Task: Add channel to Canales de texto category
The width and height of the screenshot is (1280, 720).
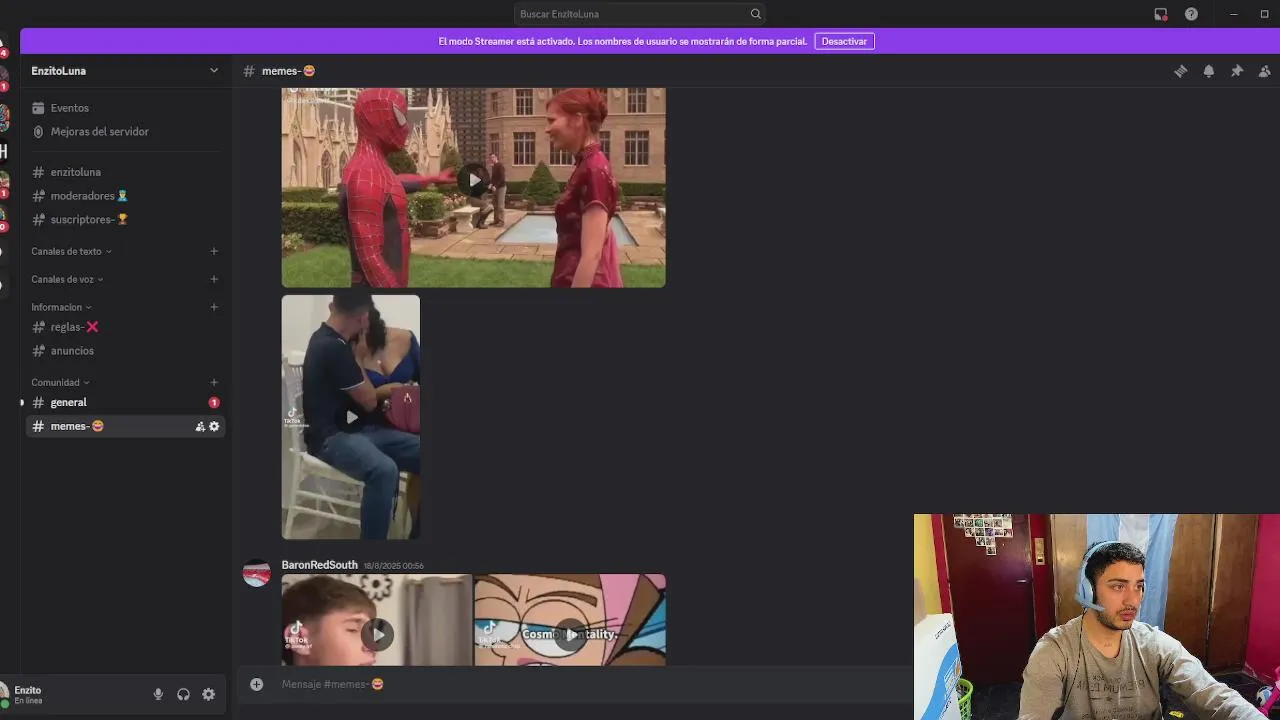Action: coord(214,251)
